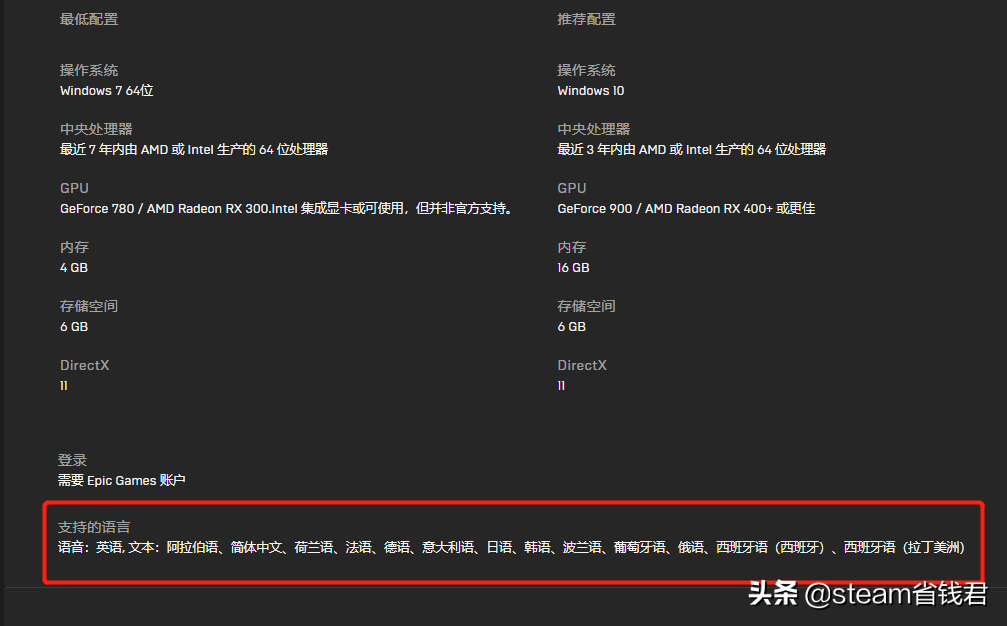The width and height of the screenshot is (1007, 626).
Task: Select the text Windows 7 64位
Action: [x=107, y=91]
